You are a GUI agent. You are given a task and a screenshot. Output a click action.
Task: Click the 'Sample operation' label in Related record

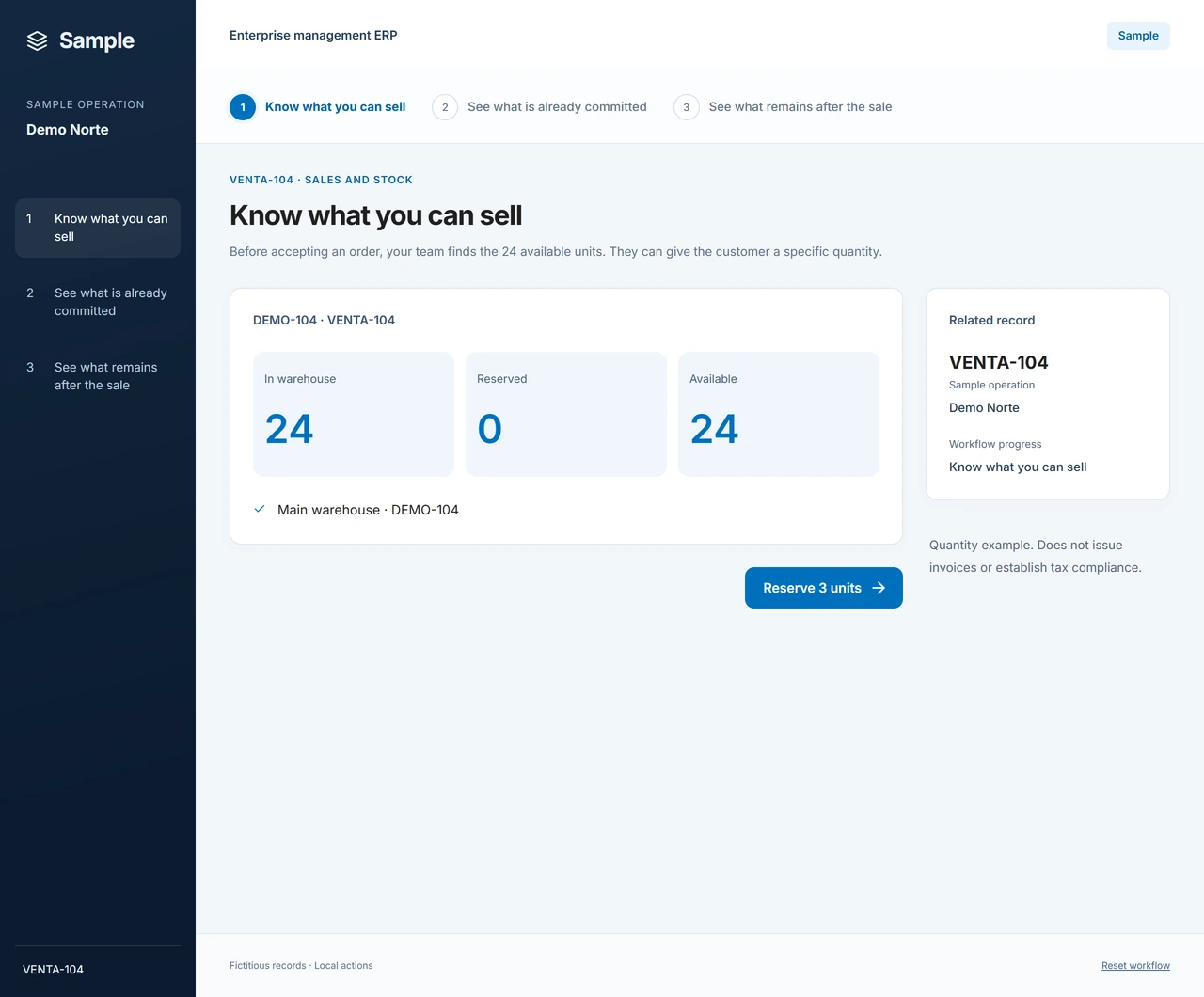coord(991,385)
